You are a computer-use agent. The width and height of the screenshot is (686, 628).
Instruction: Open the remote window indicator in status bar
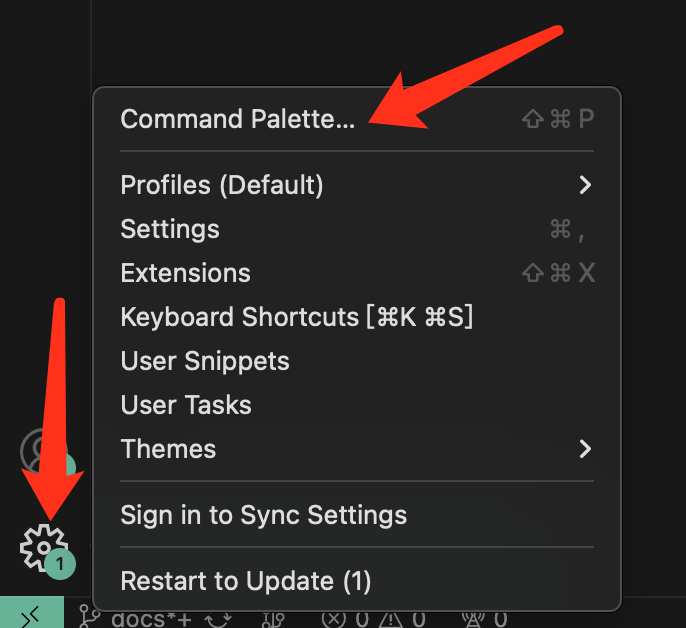pyautogui.click(x=31, y=616)
